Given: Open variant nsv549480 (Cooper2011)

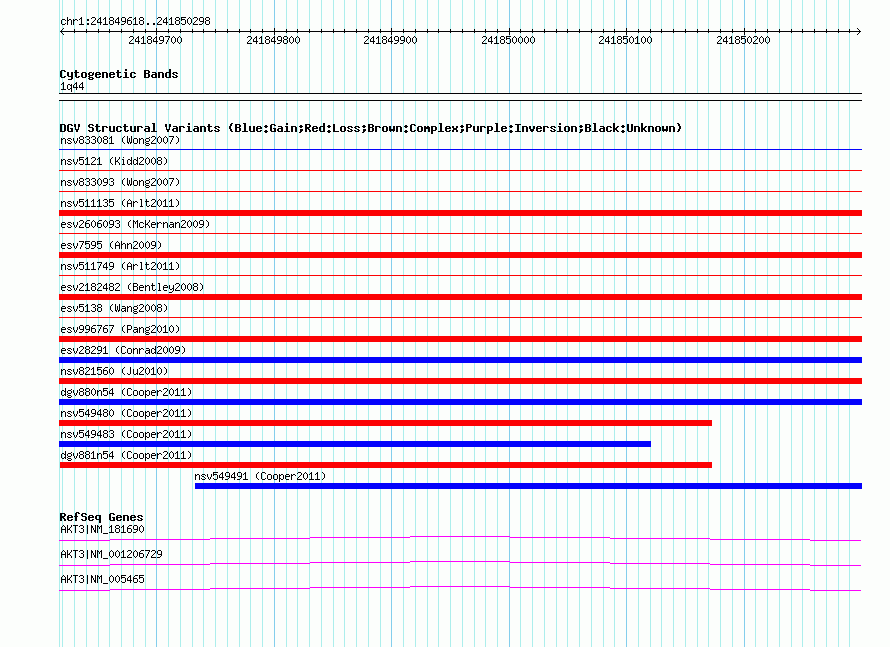Looking at the screenshot, I should (126, 413).
